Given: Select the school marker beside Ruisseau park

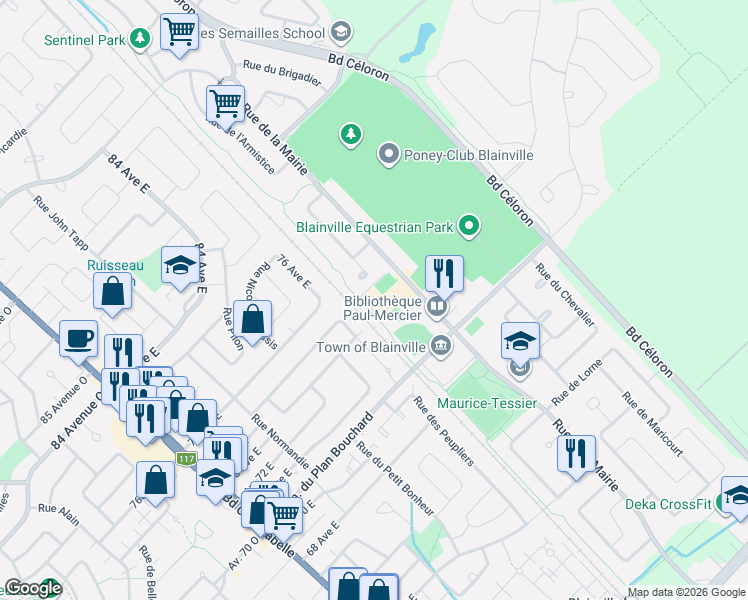Looking at the screenshot, I should (x=180, y=266).
